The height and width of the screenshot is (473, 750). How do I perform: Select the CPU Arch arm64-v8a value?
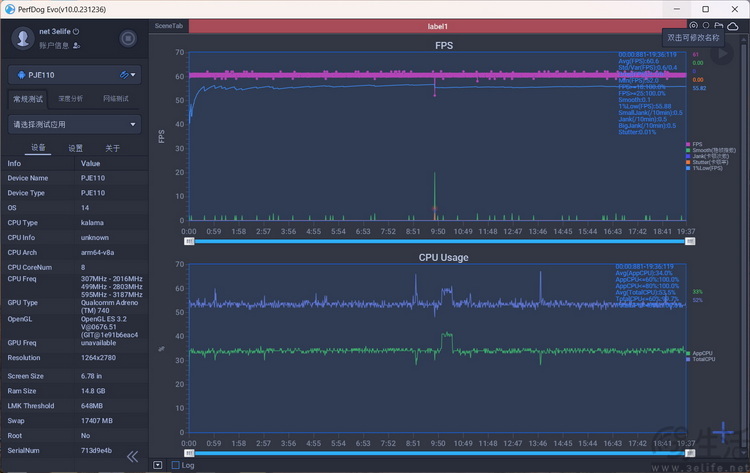tap(98, 253)
